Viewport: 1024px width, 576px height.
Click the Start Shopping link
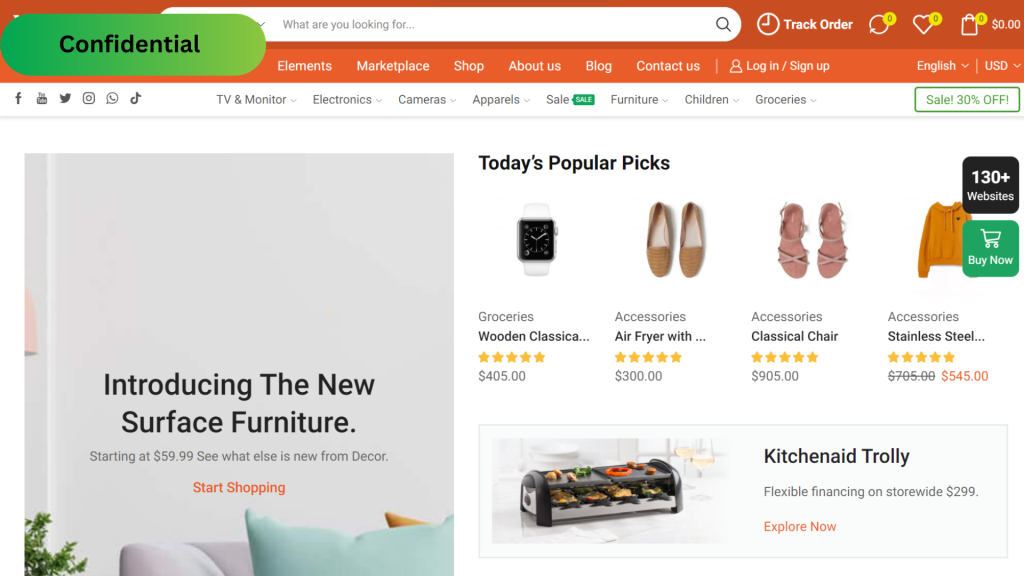(239, 488)
